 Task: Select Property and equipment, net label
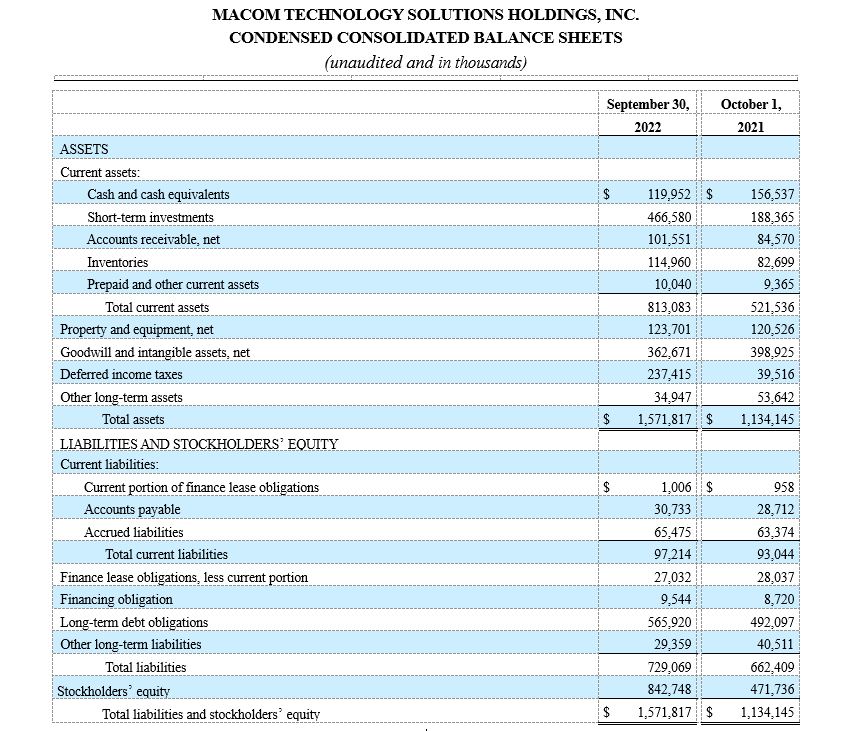pyautogui.click(x=137, y=330)
